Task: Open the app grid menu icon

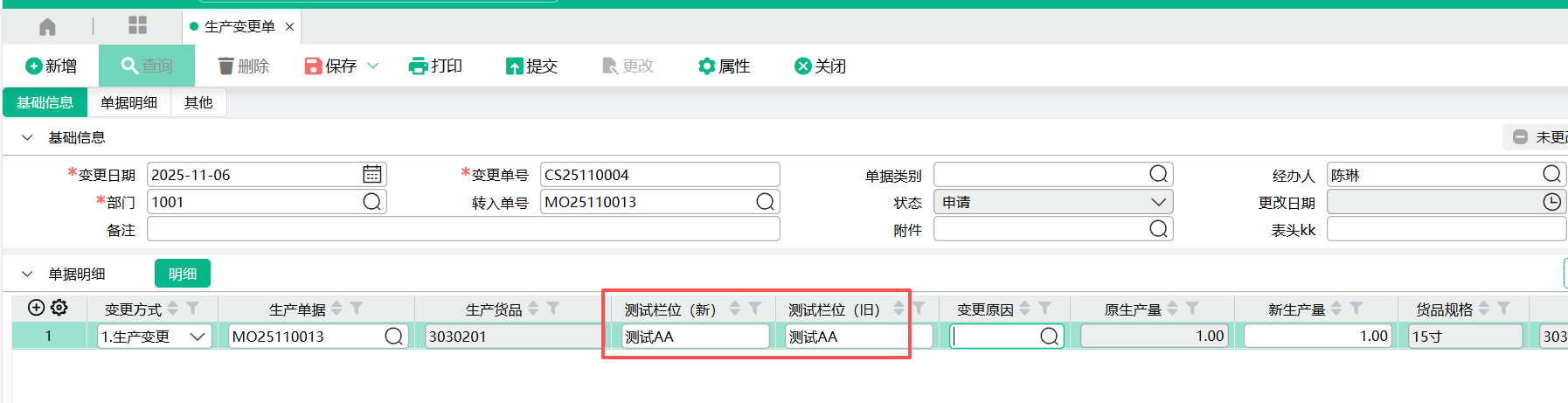Action: point(137,25)
